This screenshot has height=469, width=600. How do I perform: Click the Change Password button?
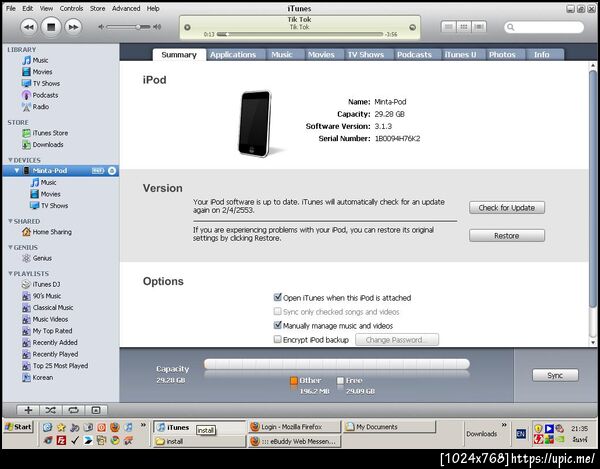pyautogui.click(x=397, y=340)
